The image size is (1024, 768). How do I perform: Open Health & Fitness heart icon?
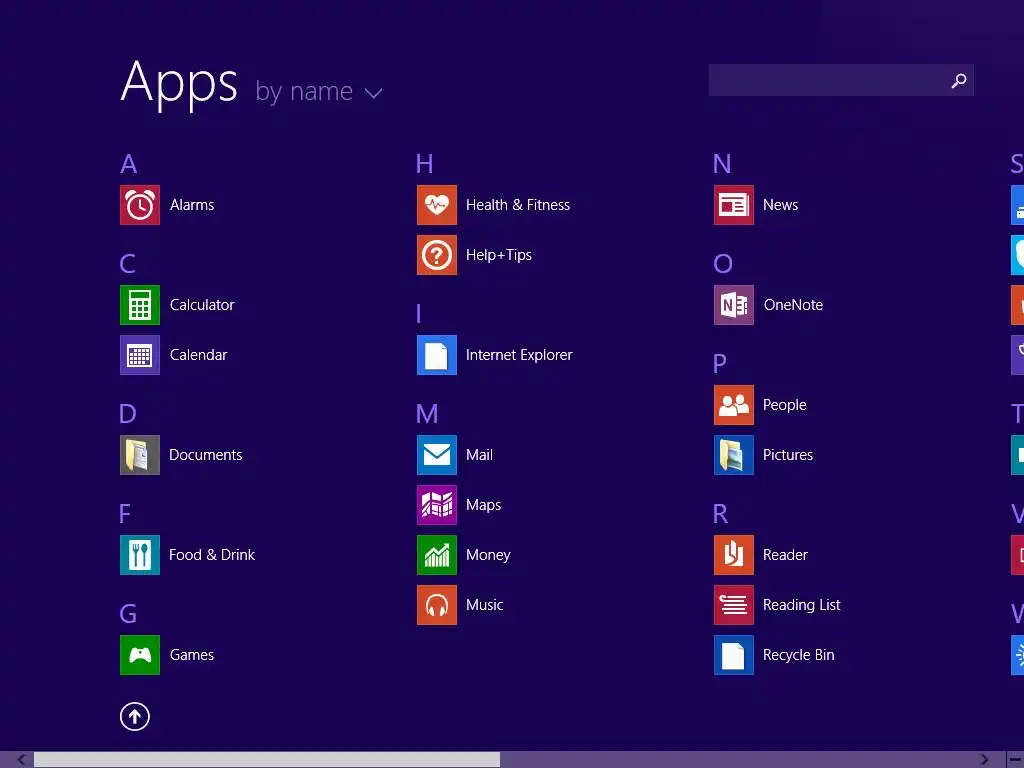pos(437,205)
